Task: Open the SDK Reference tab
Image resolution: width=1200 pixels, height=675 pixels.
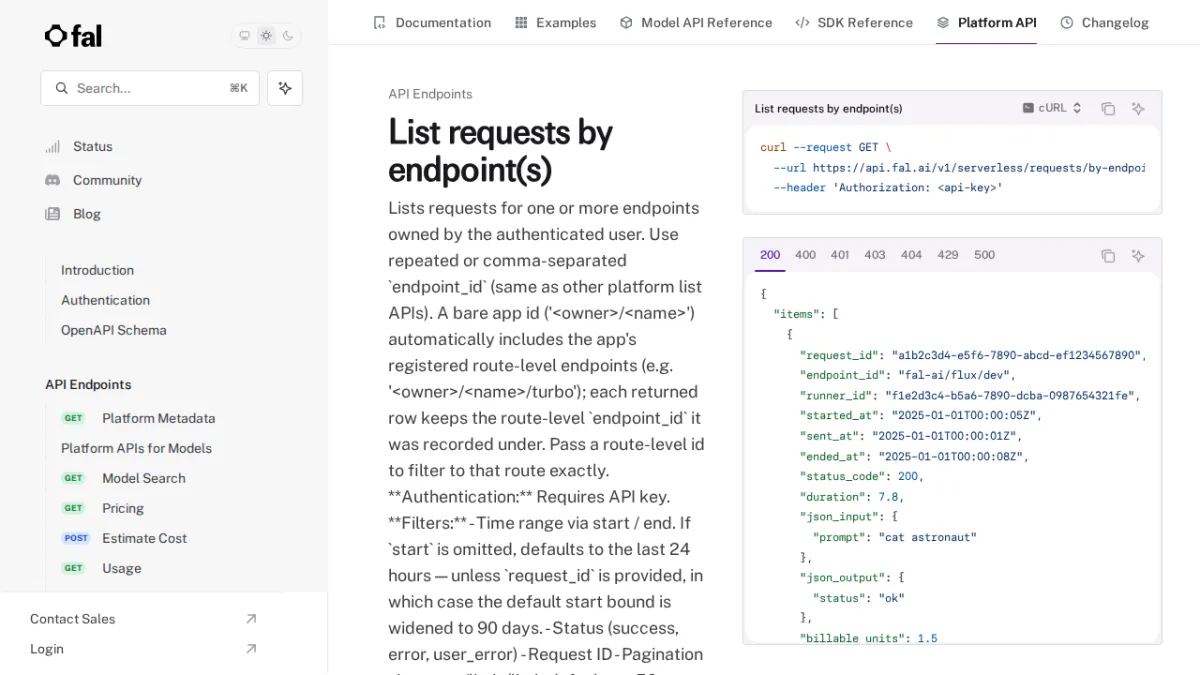Action: 854,22
